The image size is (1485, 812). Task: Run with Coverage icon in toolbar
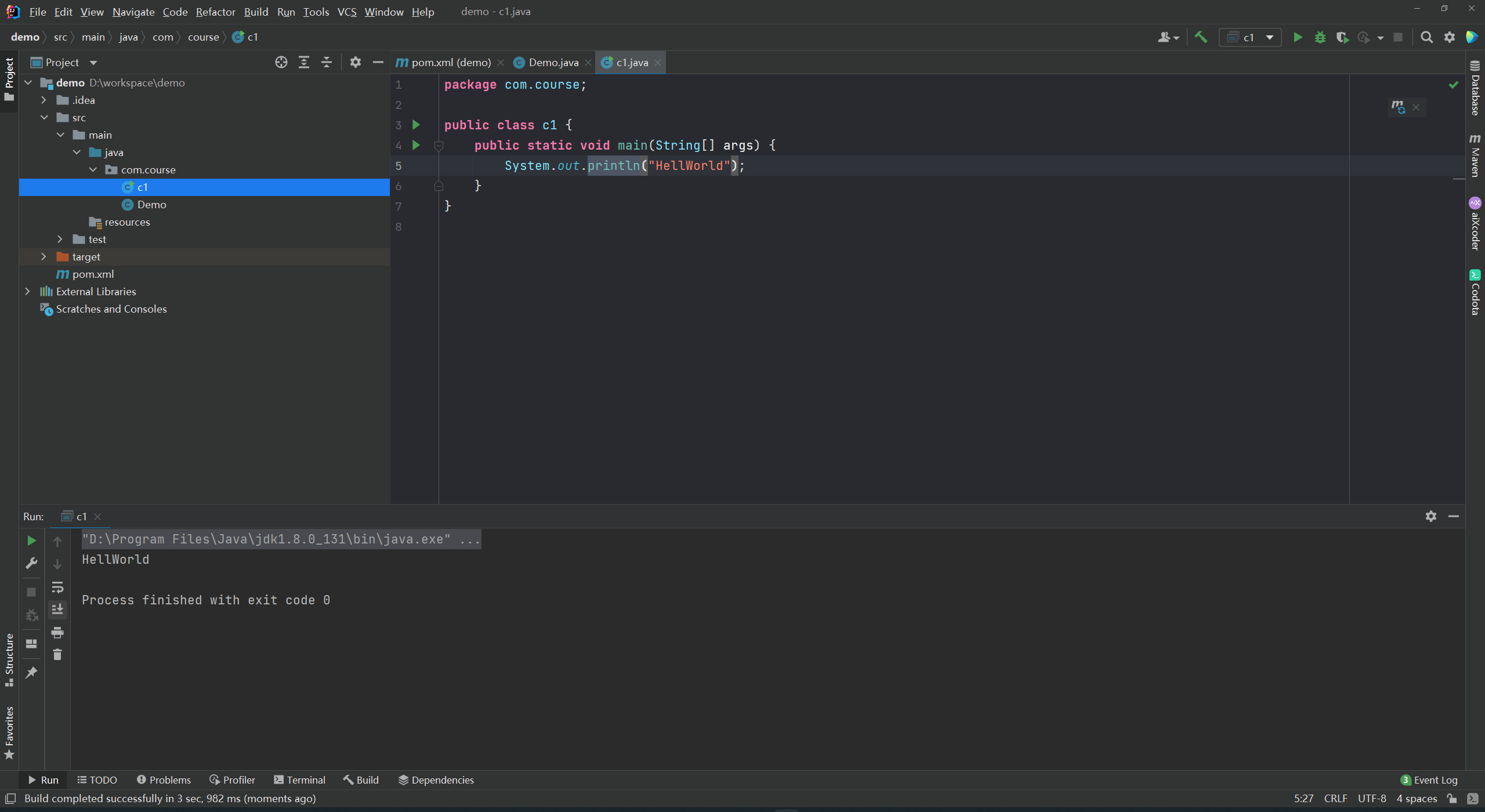click(1342, 37)
